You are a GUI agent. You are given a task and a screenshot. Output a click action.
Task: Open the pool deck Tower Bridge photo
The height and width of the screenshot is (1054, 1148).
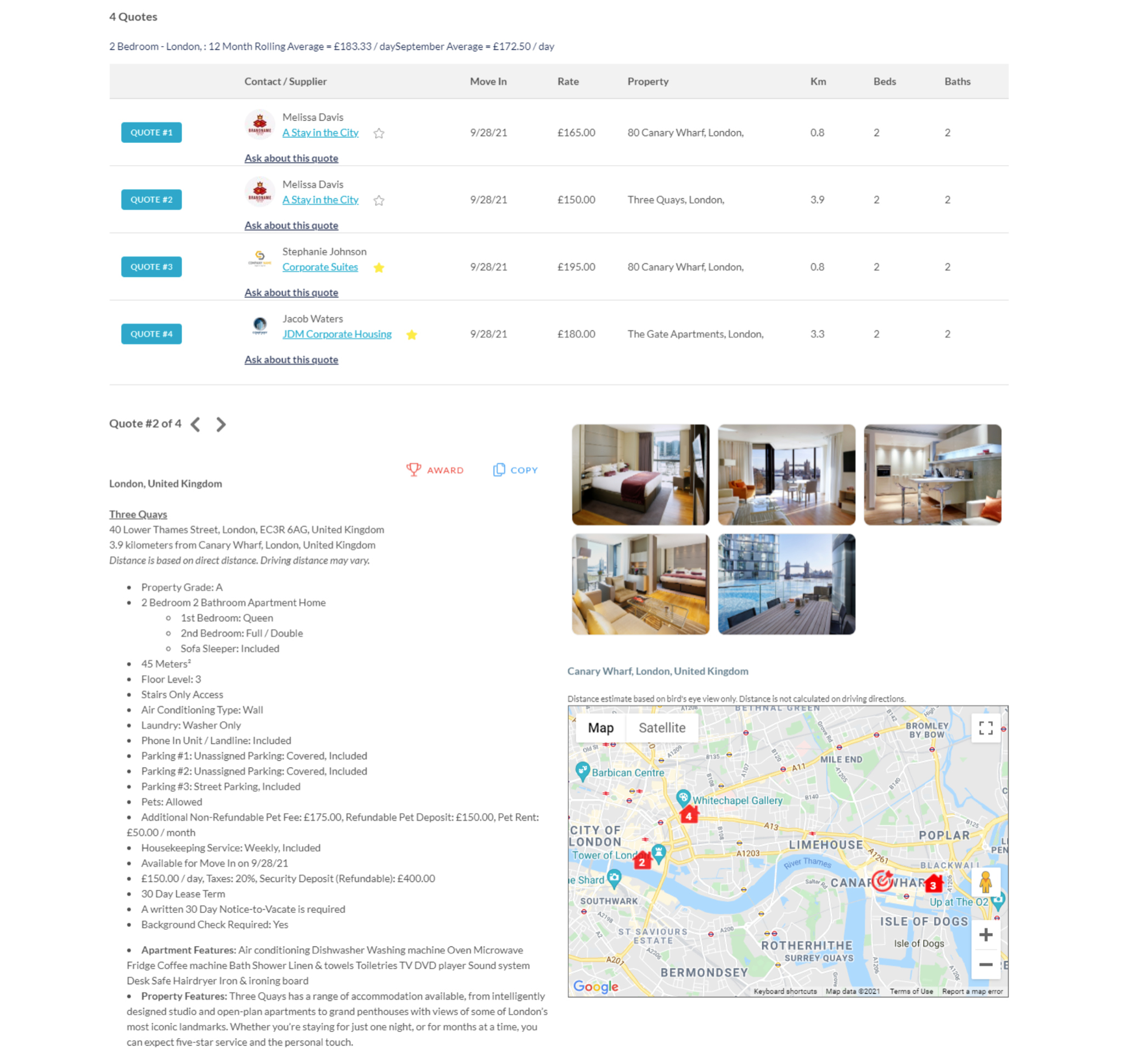[x=786, y=584]
